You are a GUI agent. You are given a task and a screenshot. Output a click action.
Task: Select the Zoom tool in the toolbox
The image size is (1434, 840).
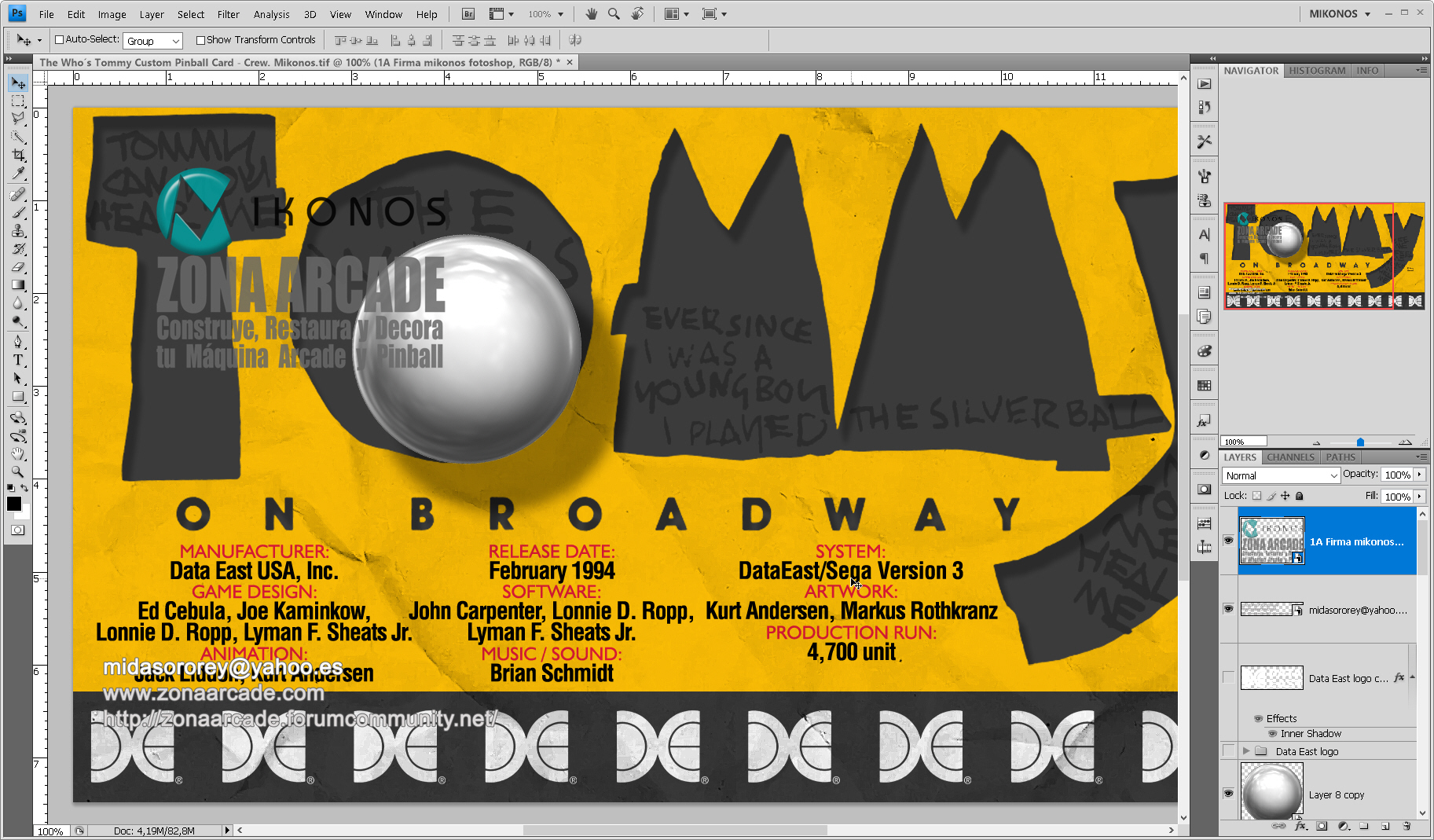pos(18,472)
